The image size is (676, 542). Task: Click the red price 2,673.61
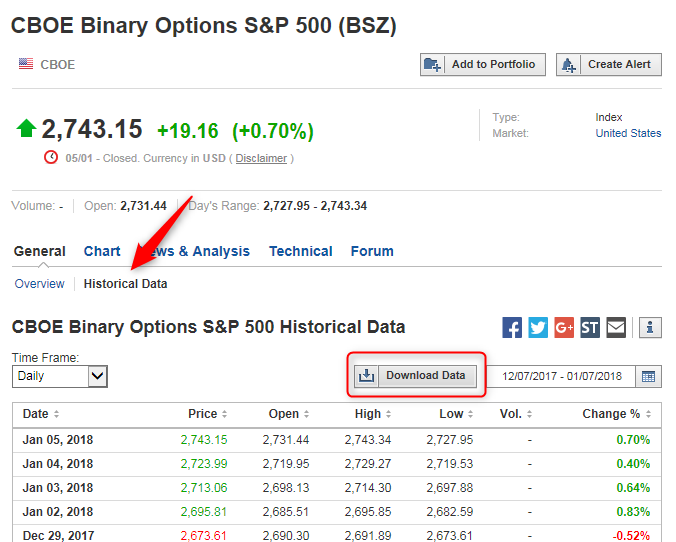click(x=203, y=536)
